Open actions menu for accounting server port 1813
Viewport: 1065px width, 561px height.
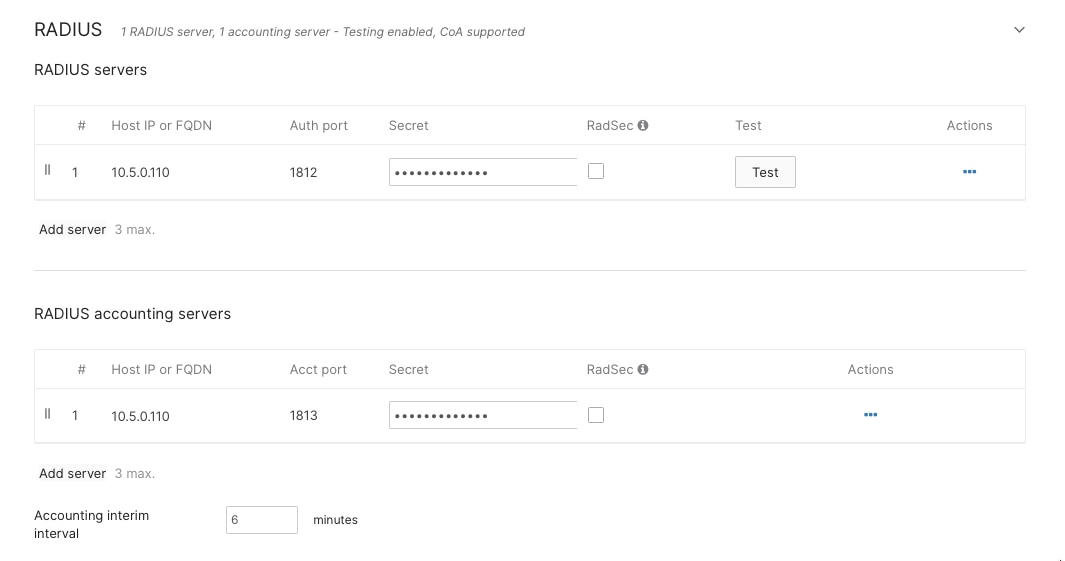pos(870,415)
